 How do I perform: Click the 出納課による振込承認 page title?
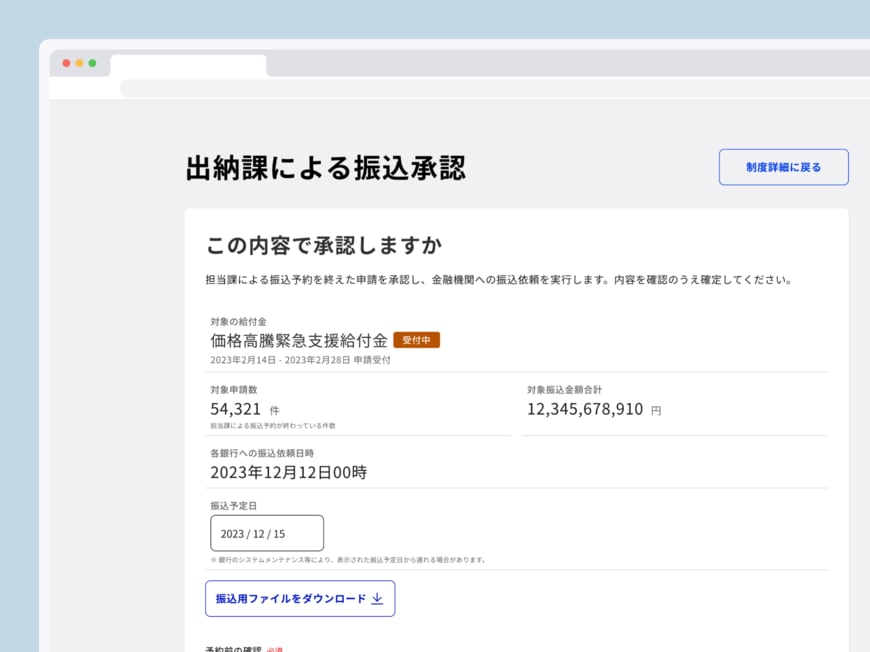[x=327, y=166]
